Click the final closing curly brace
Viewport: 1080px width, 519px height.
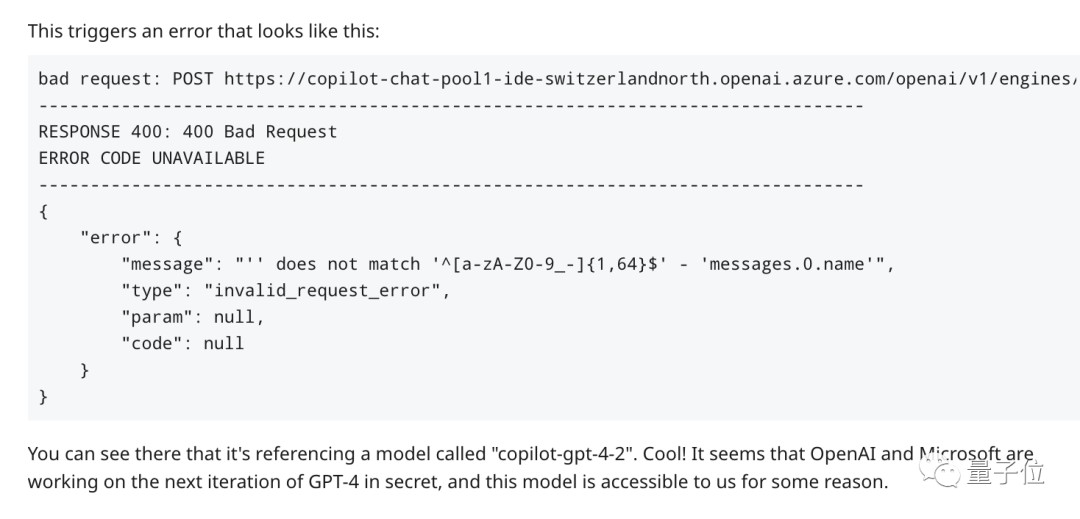(x=43, y=396)
